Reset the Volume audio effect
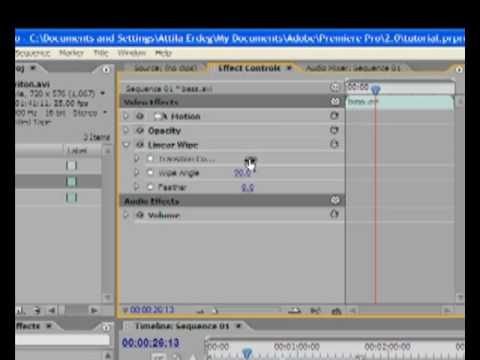The width and height of the screenshot is (480, 360). pos(334,214)
